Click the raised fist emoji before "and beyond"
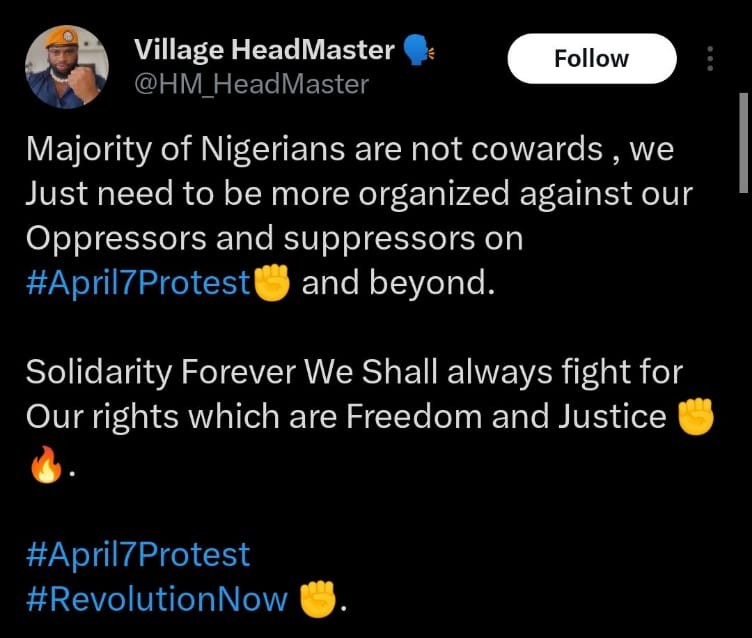Image resolution: width=752 pixels, height=638 pixels. click(x=272, y=283)
